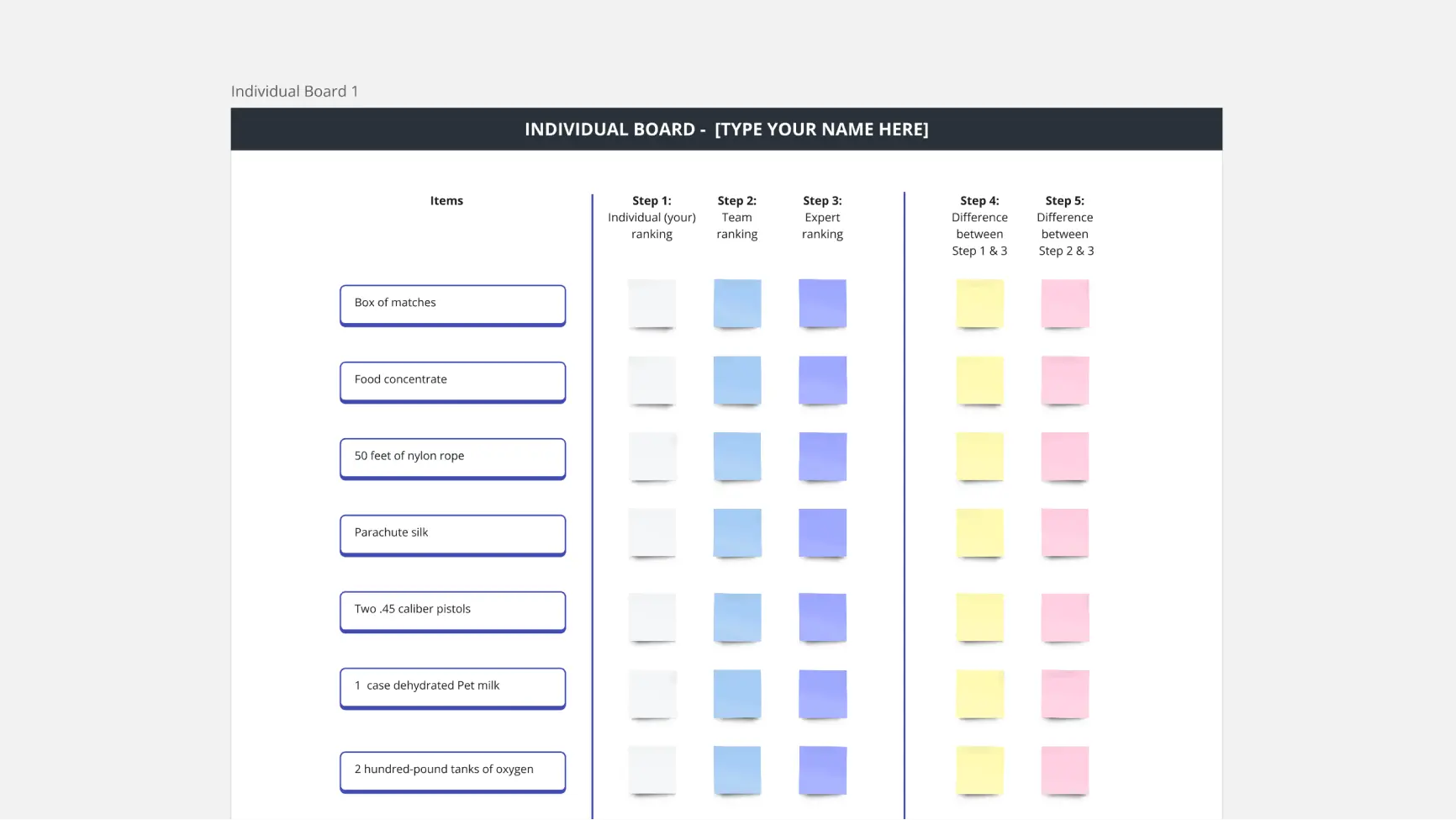This screenshot has width=1456, height=820.
Task: Select pink sticky note for Parachute silk
Action: click(x=1065, y=533)
